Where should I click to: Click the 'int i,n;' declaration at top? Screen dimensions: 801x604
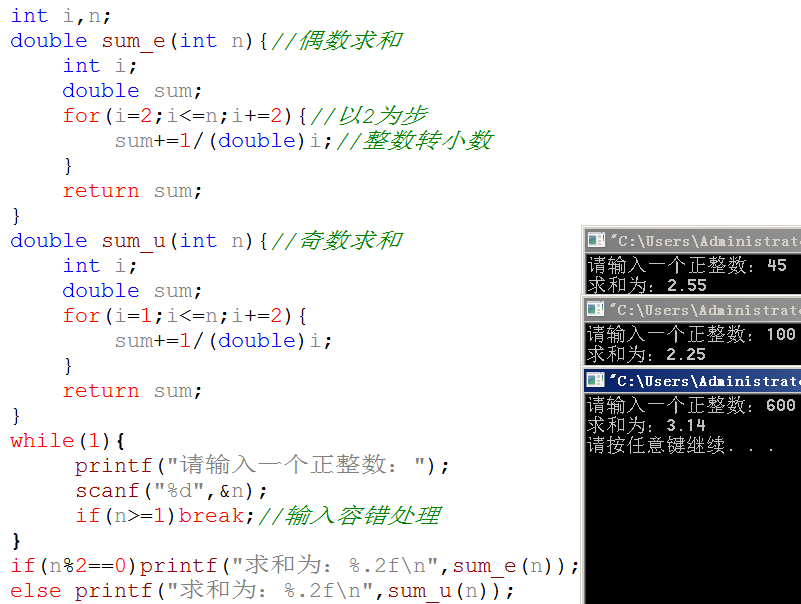coord(61,16)
